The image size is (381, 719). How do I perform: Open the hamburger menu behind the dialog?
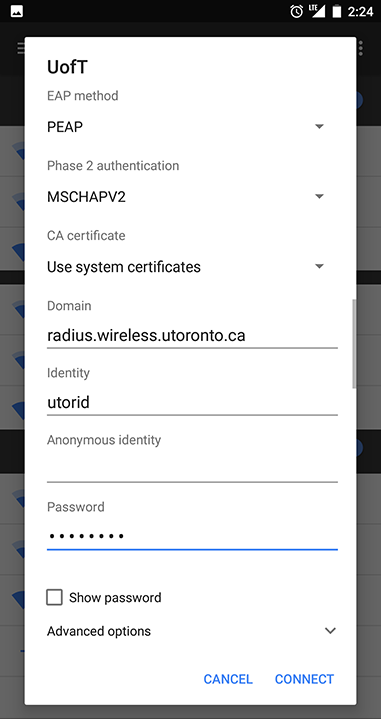point(21,48)
